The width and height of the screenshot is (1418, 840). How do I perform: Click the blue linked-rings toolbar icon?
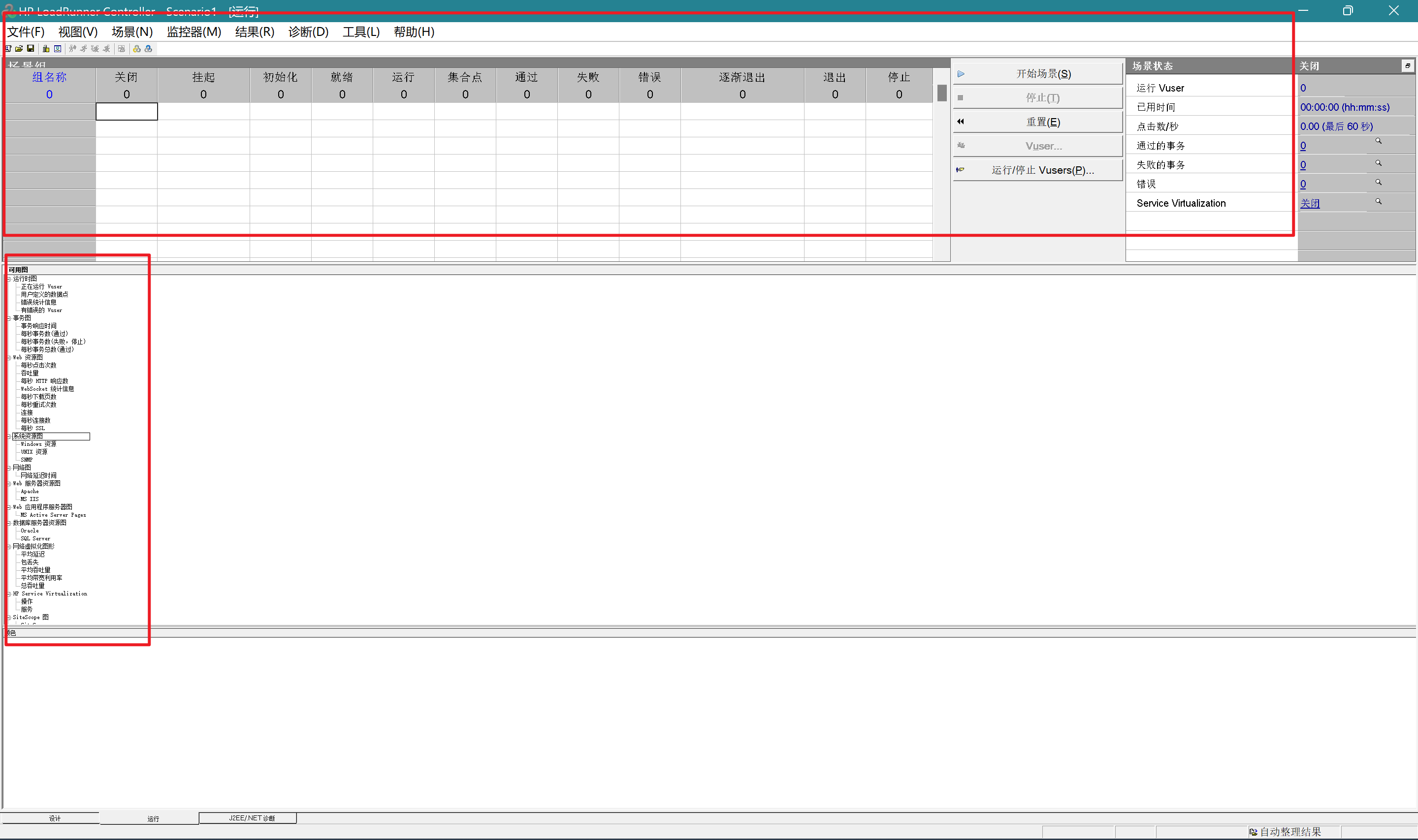click(148, 49)
